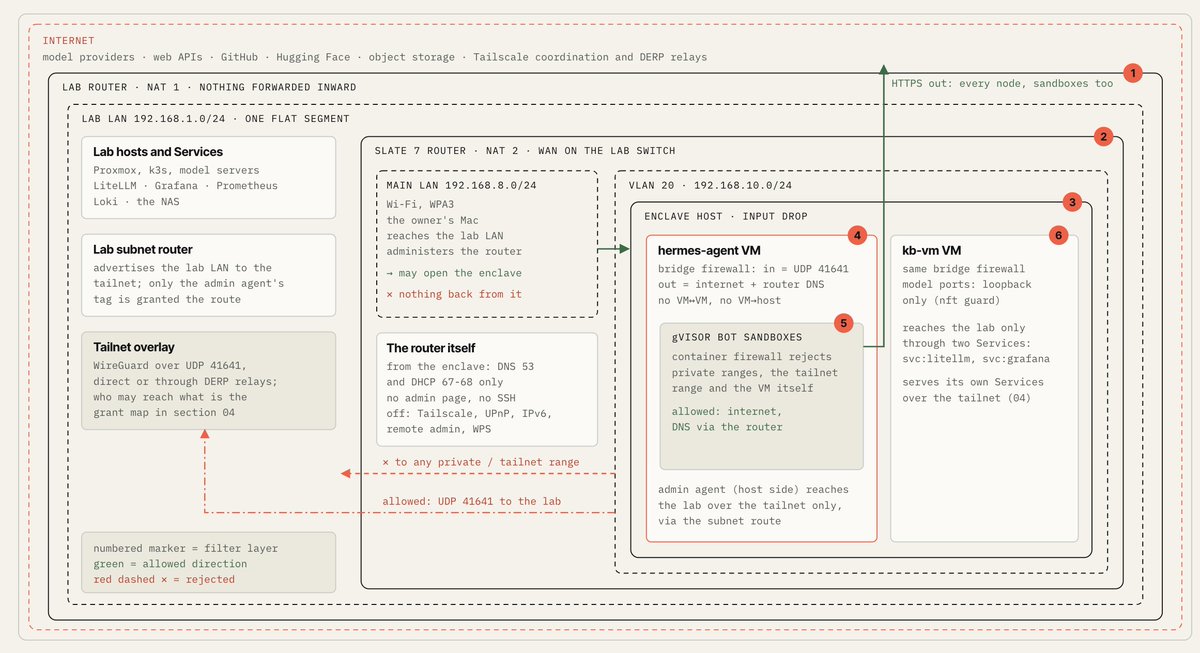Click 'ENCLAVE HOST · INPUT DROP' title
This screenshot has width=1200, height=653.
[728, 216]
